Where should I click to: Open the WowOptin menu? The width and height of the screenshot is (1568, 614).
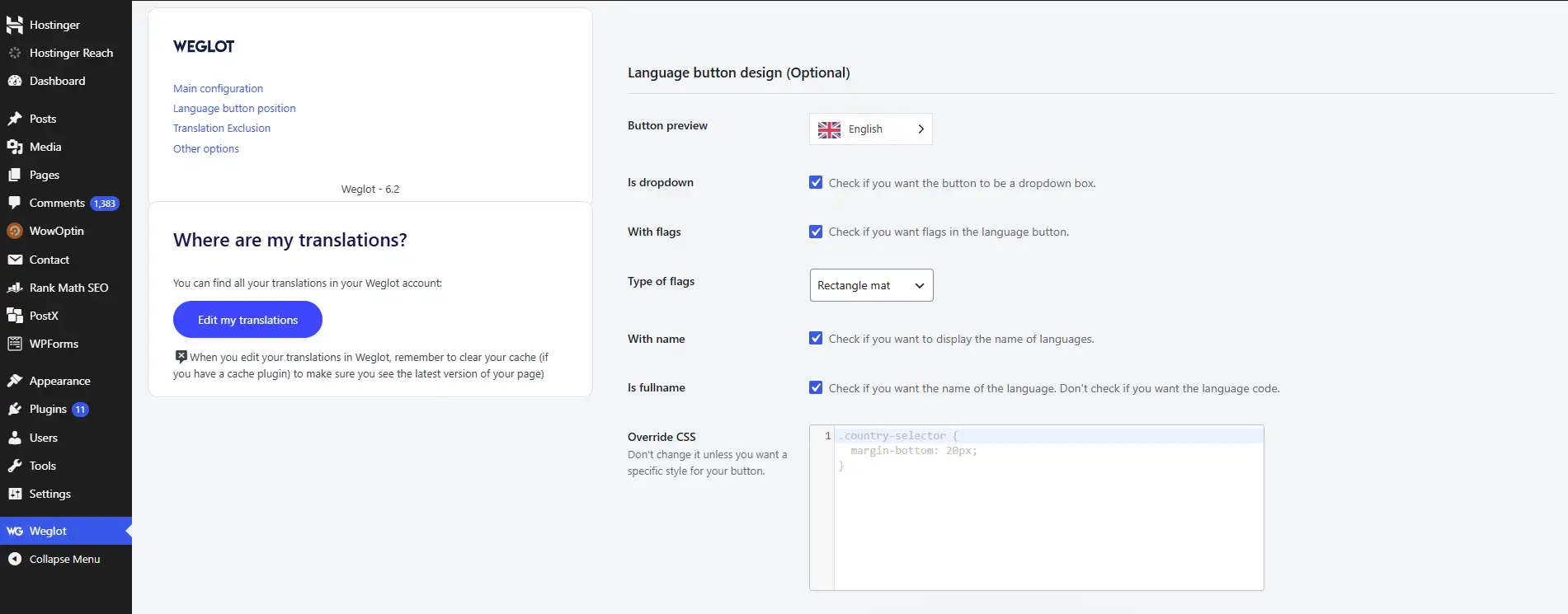click(x=66, y=231)
